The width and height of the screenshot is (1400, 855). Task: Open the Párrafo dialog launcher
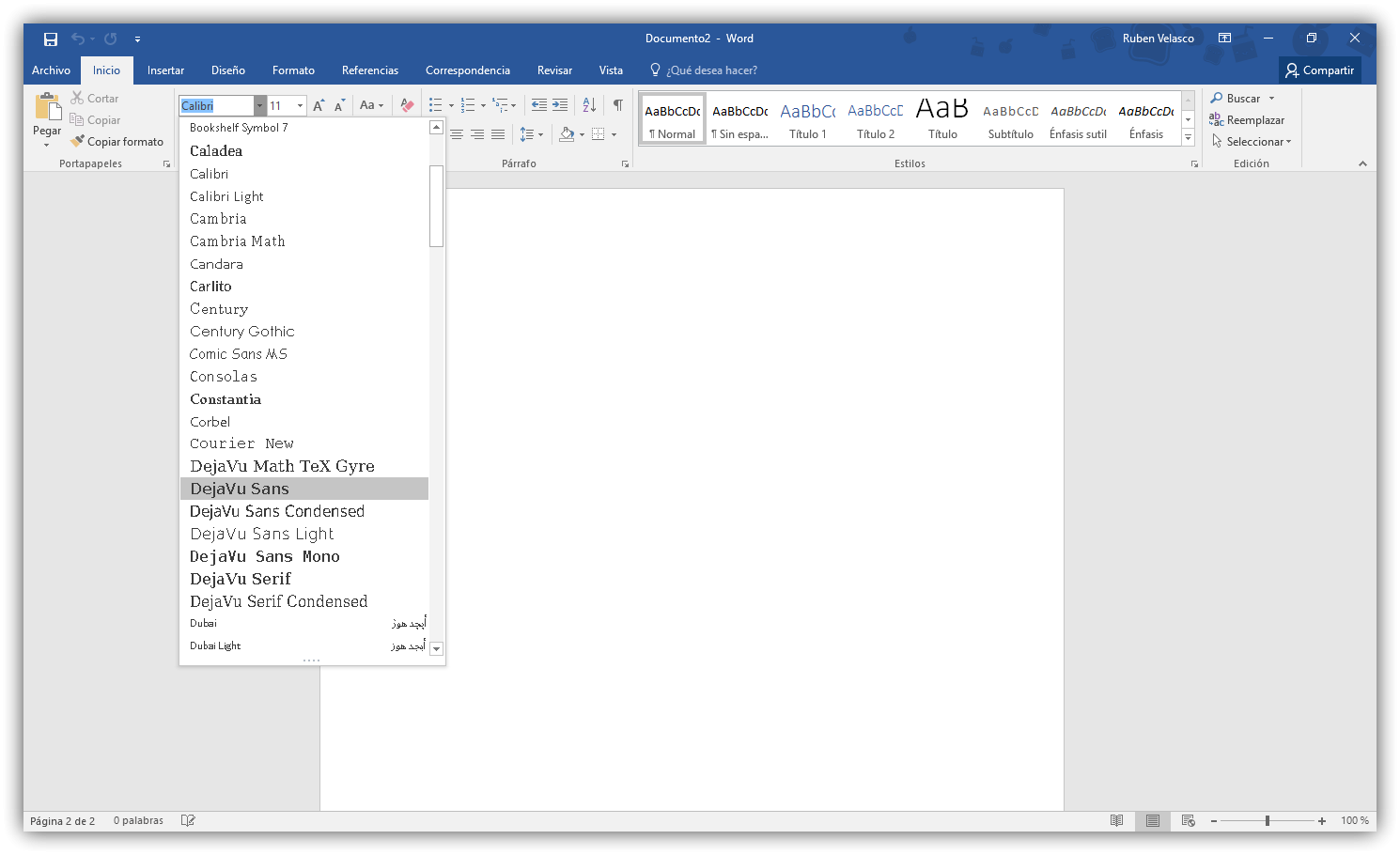click(625, 164)
